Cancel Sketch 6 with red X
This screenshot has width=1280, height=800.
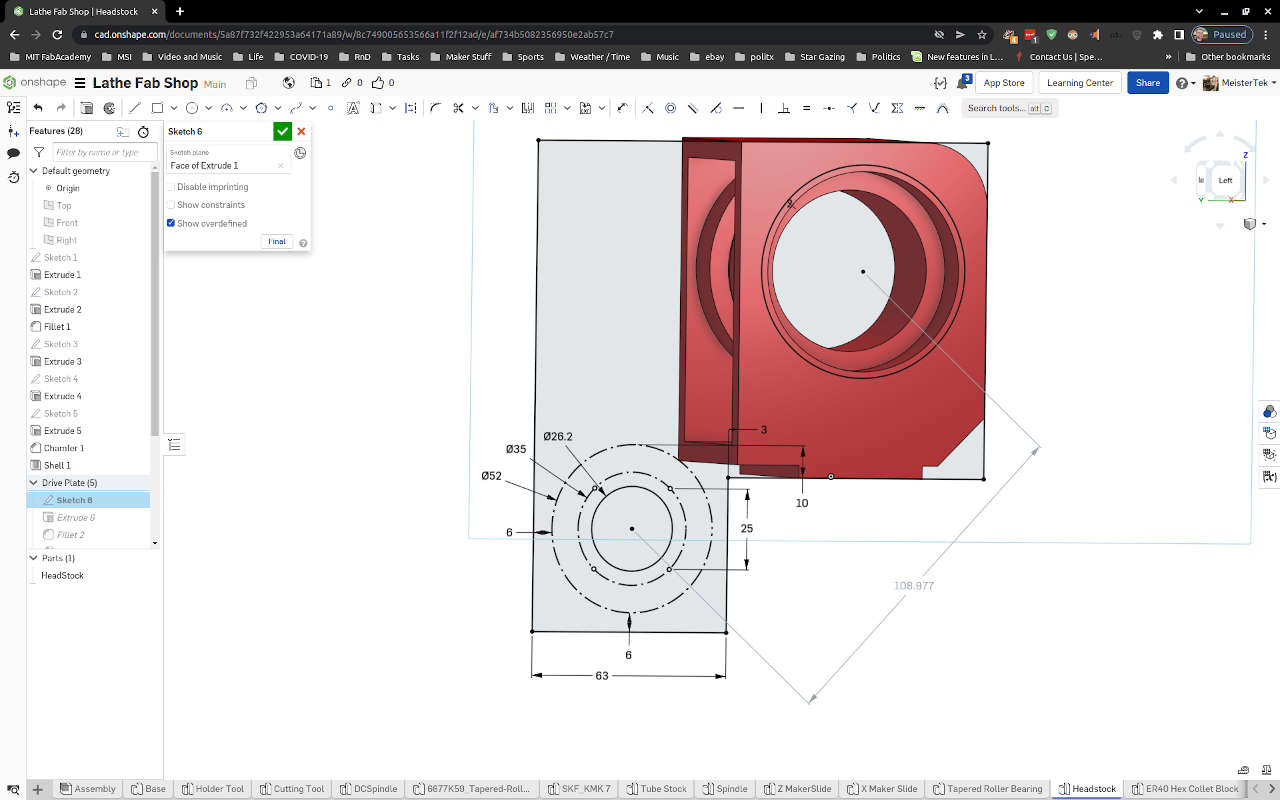pos(301,131)
